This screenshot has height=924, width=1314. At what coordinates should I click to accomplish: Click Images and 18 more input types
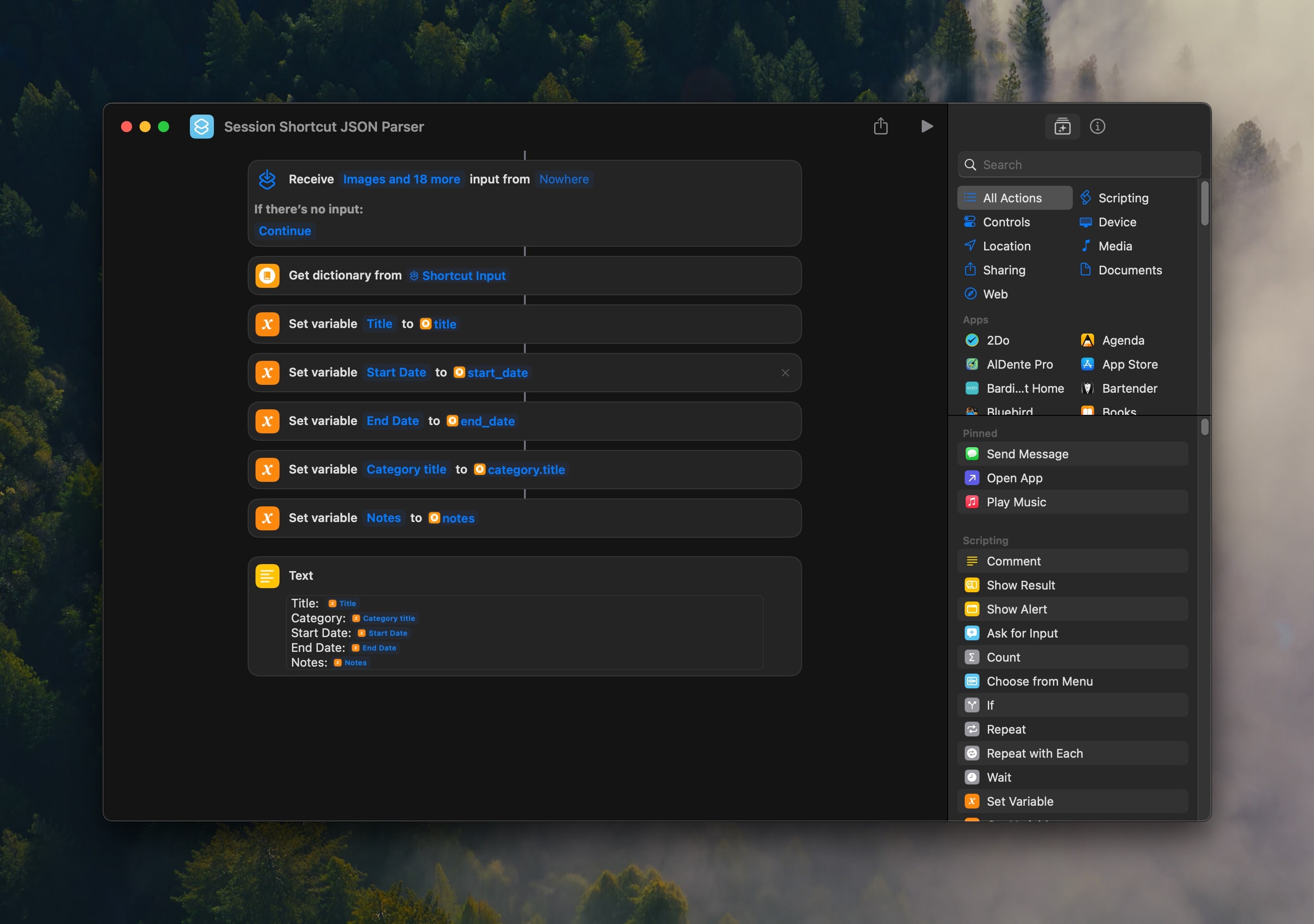[x=401, y=178]
